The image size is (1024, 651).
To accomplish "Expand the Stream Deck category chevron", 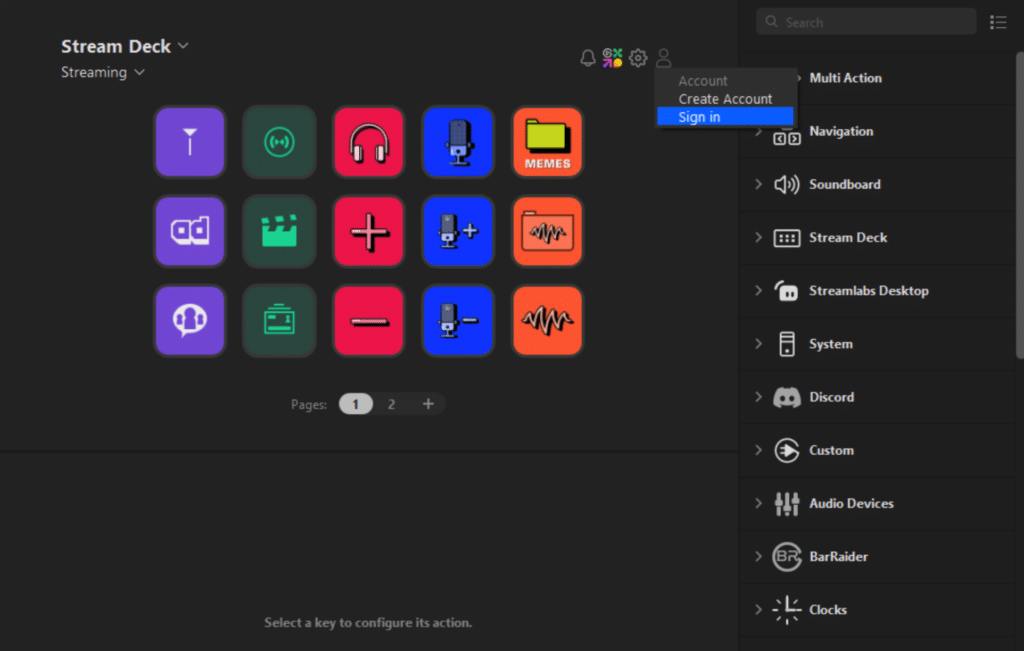I will tap(758, 238).
